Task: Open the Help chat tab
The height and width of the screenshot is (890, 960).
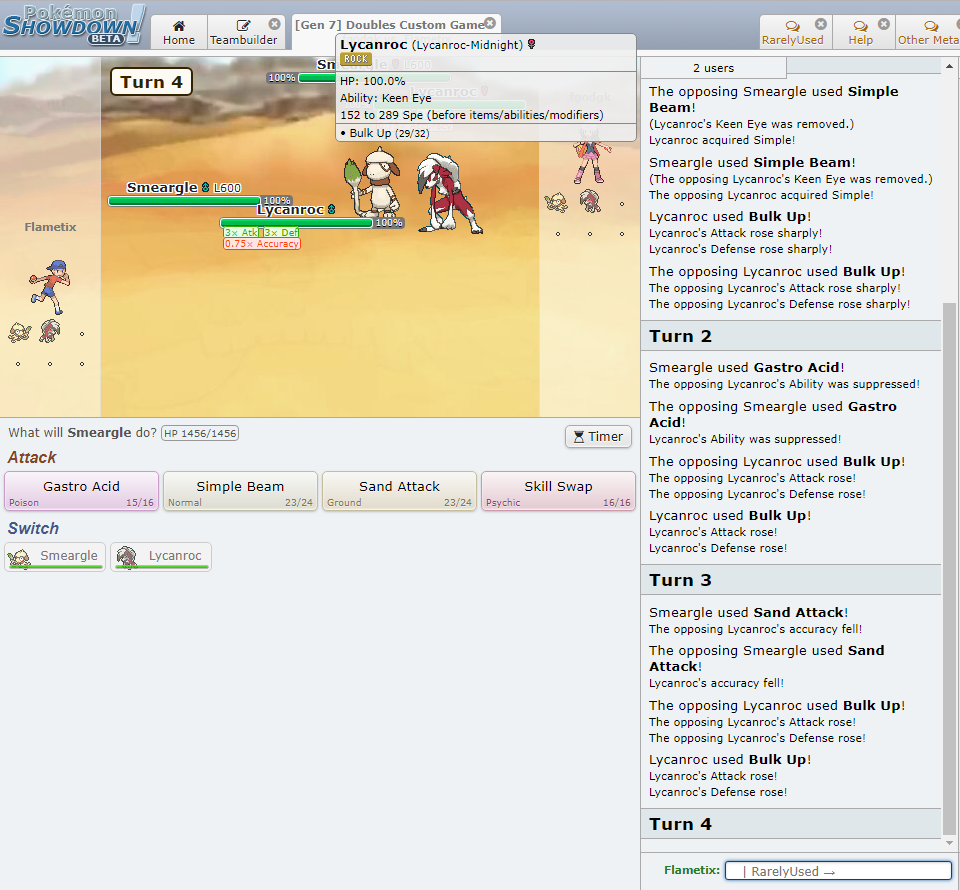Action: click(x=860, y=32)
